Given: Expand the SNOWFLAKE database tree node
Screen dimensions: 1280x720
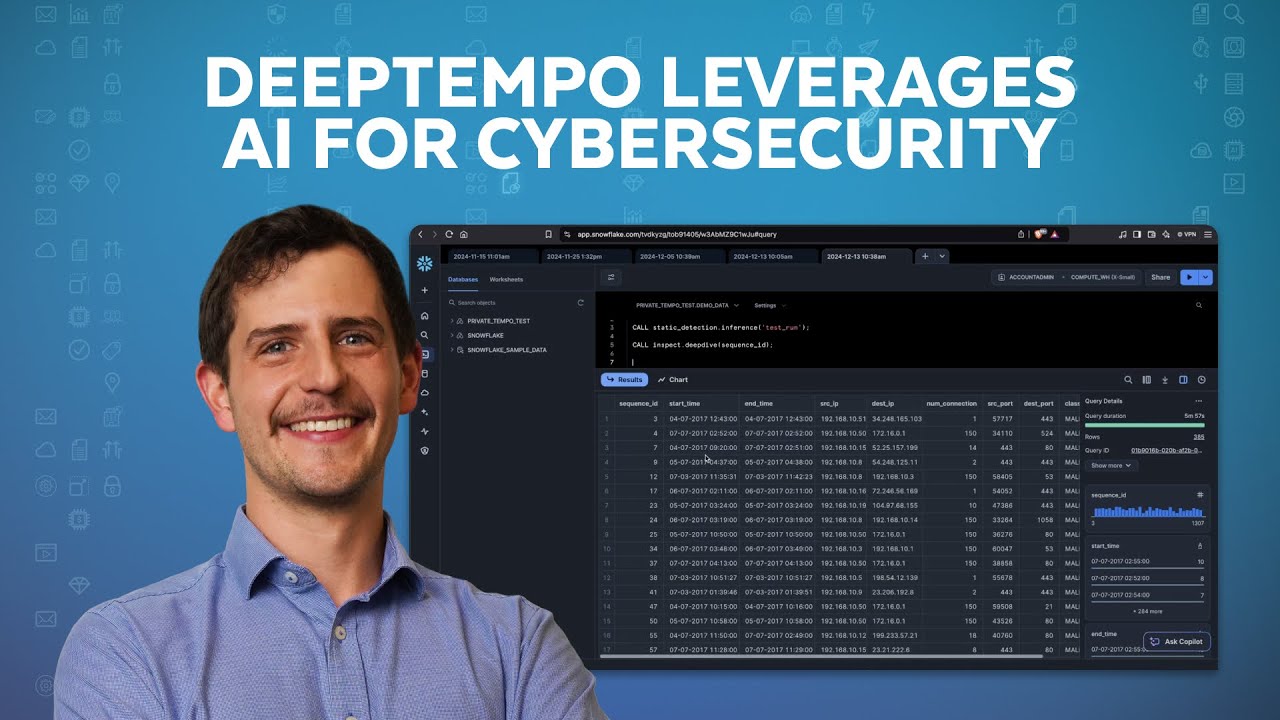Looking at the screenshot, I should 452,335.
